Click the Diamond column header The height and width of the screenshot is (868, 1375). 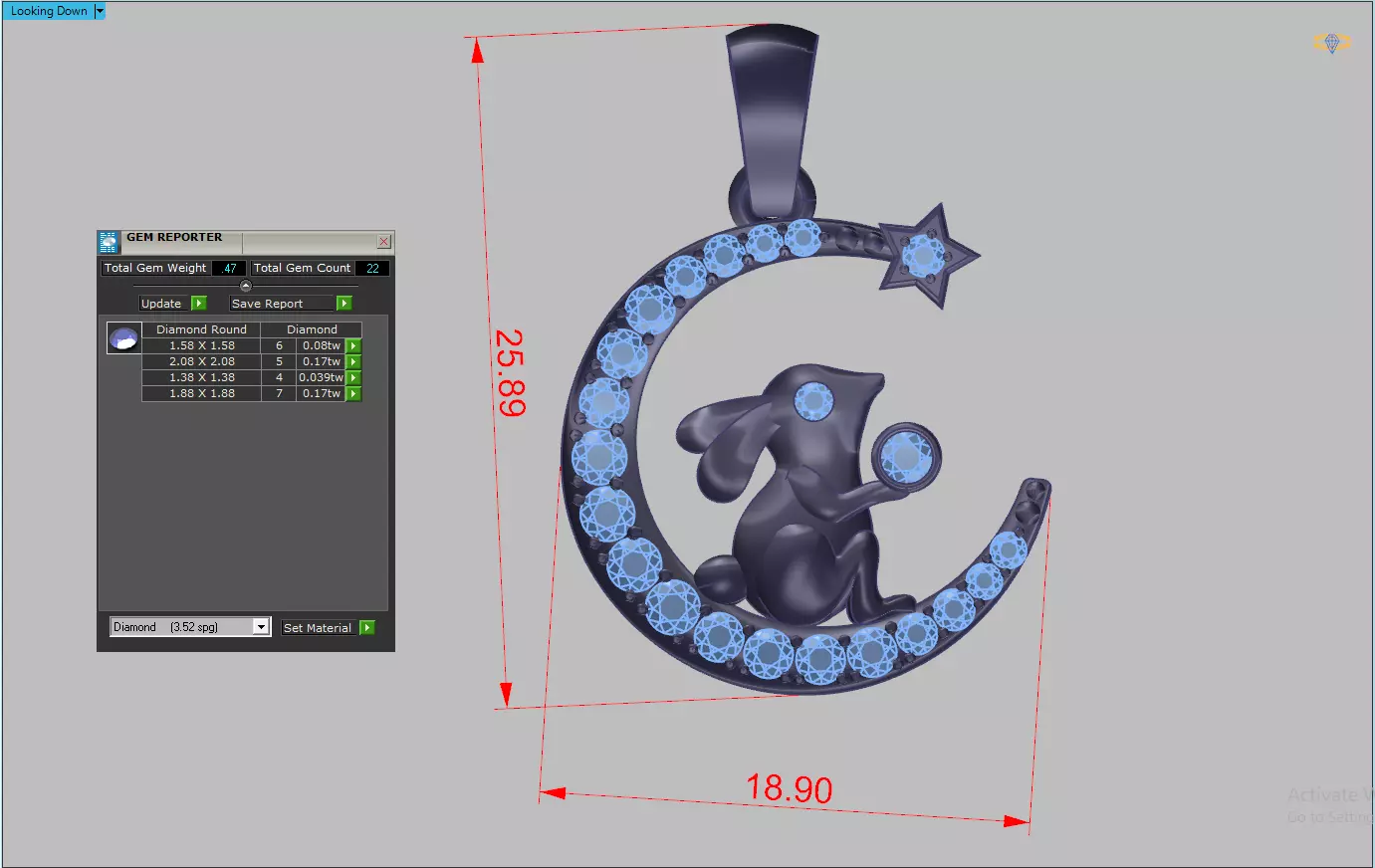[x=312, y=329]
